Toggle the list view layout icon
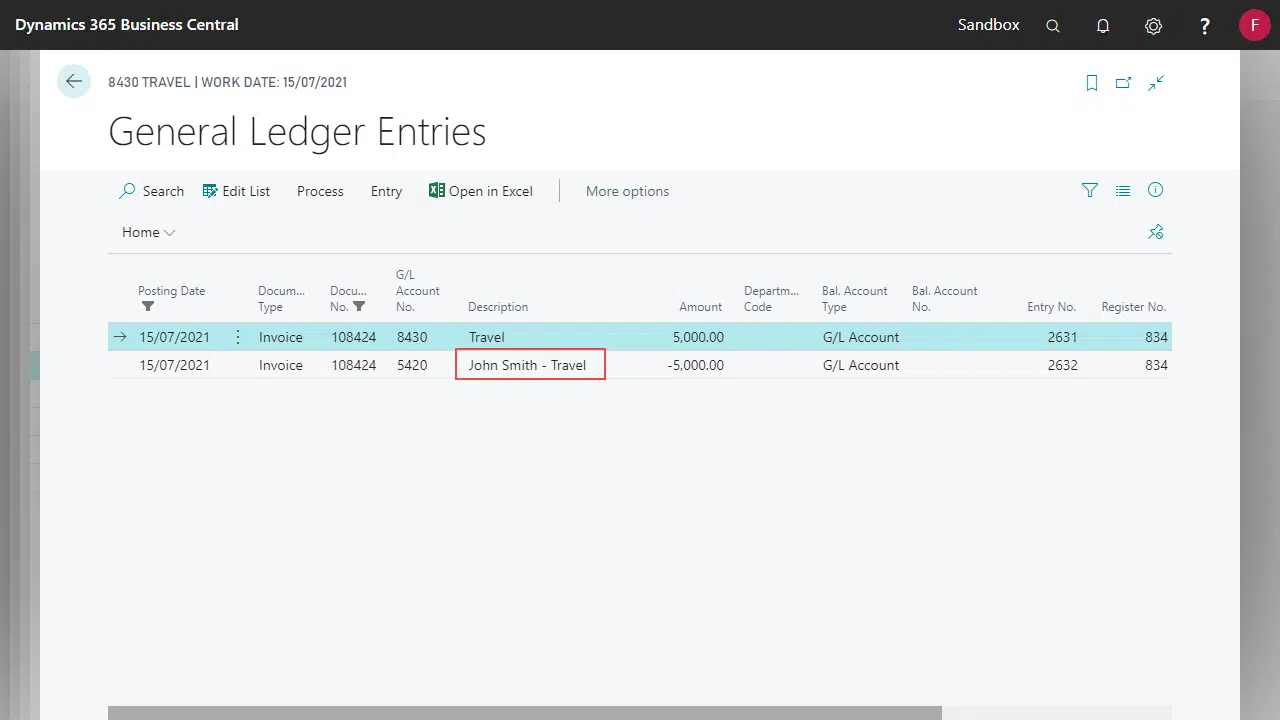1280x720 pixels. [1123, 190]
